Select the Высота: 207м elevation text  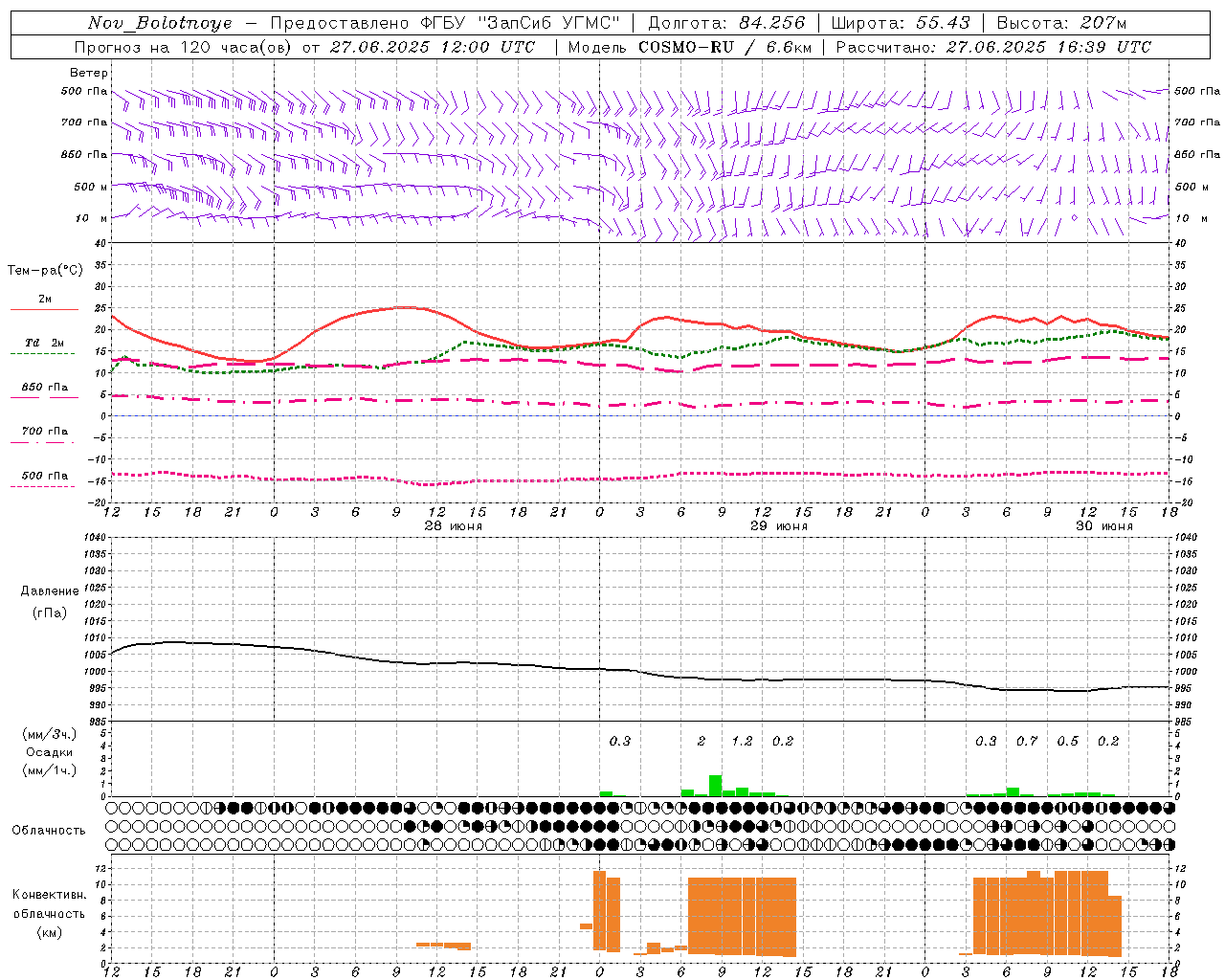[x=1061, y=23]
